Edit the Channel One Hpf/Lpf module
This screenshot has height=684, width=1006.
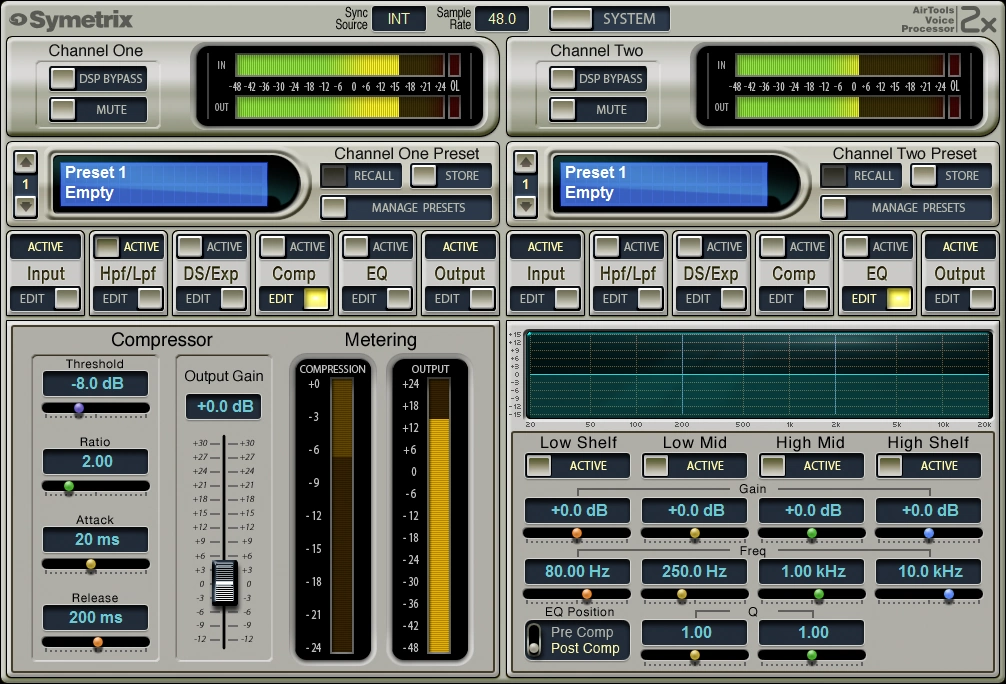tap(128, 299)
